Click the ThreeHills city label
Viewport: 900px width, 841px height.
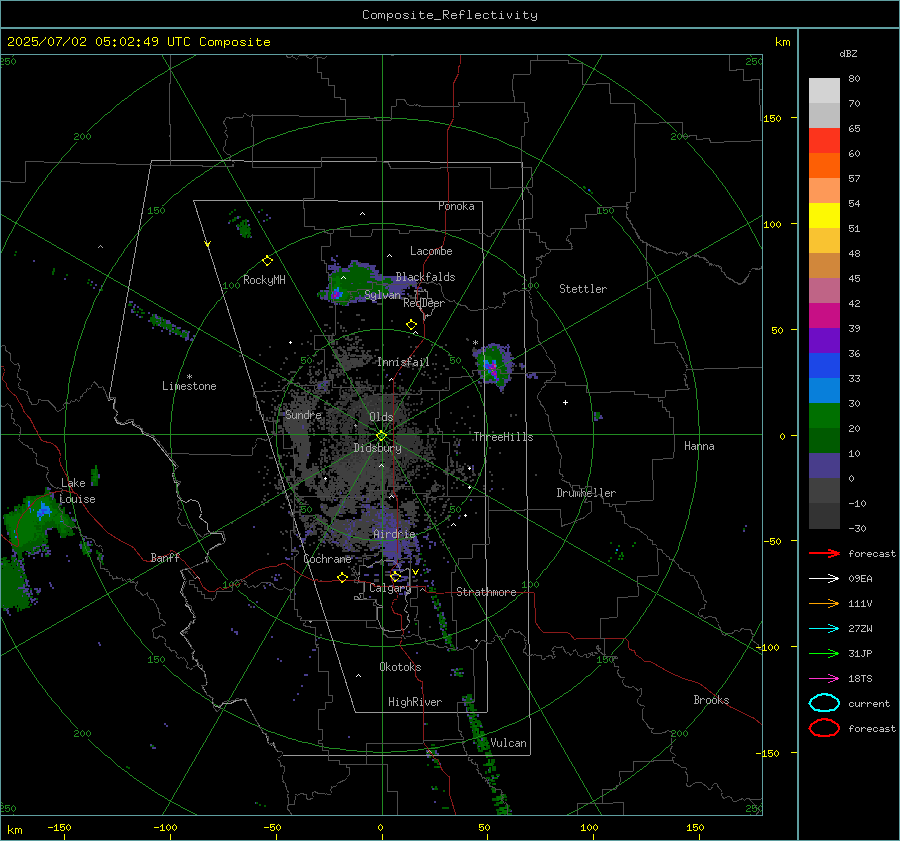pos(503,437)
